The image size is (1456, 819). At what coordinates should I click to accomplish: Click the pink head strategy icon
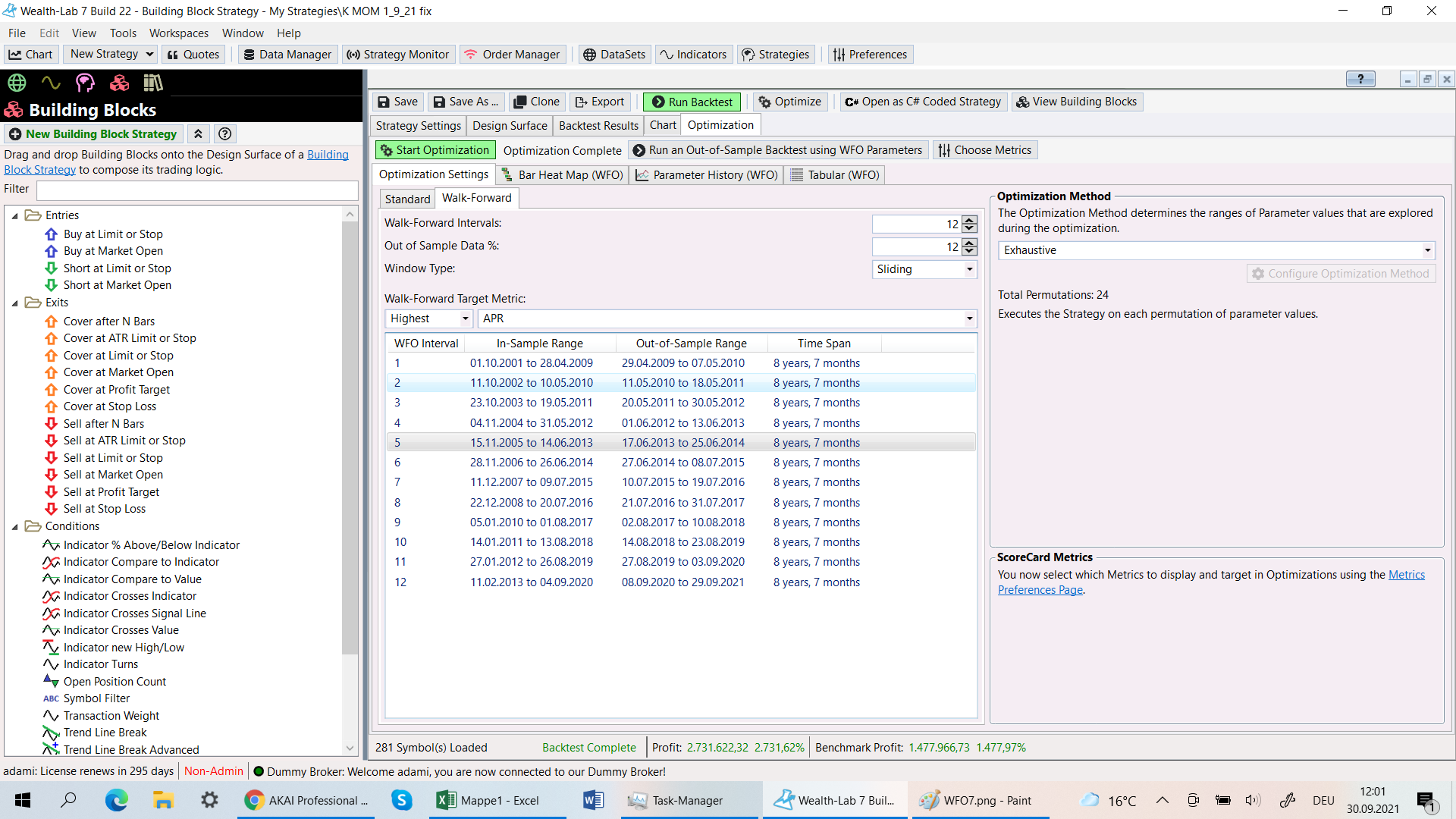[x=85, y=83]
